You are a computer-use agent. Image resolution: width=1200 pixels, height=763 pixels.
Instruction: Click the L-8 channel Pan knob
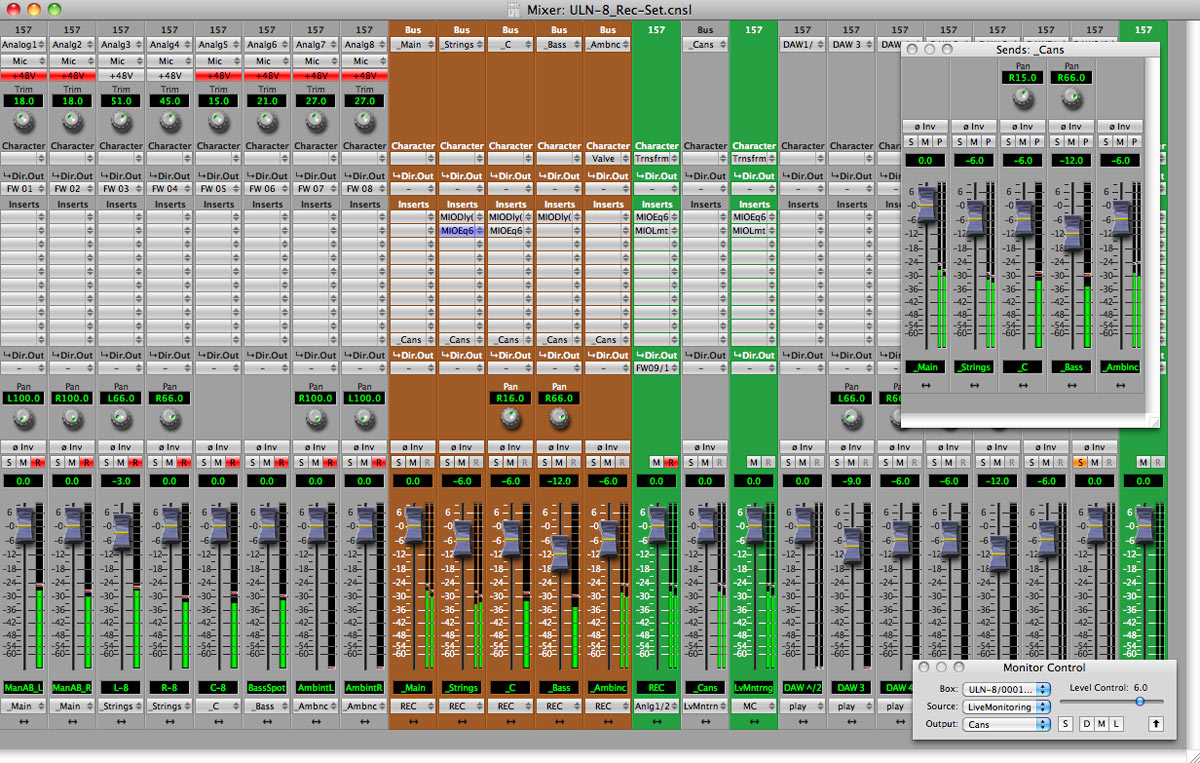click(x=121, y=418)
